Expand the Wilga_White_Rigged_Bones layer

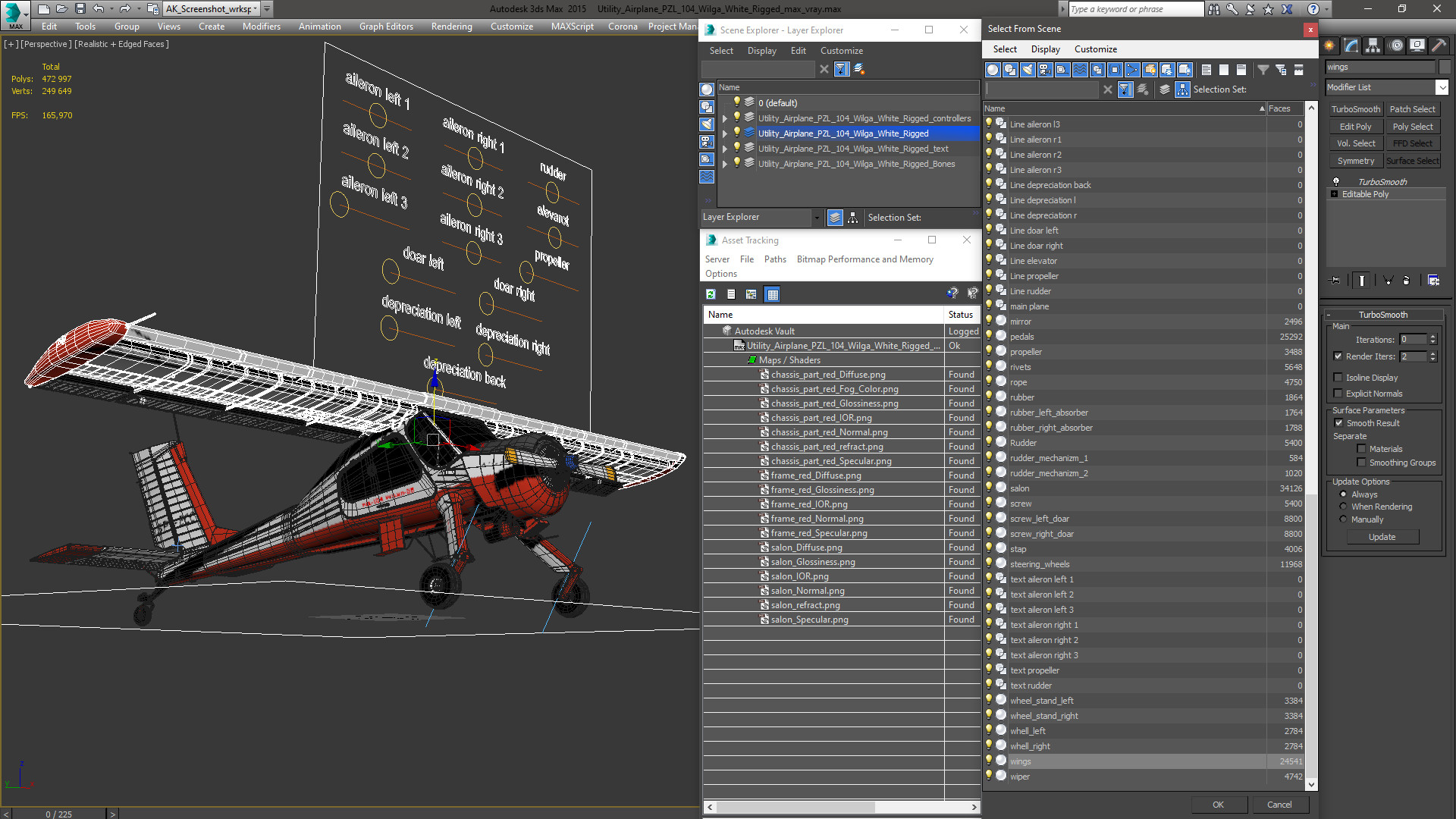coord(725,164)
